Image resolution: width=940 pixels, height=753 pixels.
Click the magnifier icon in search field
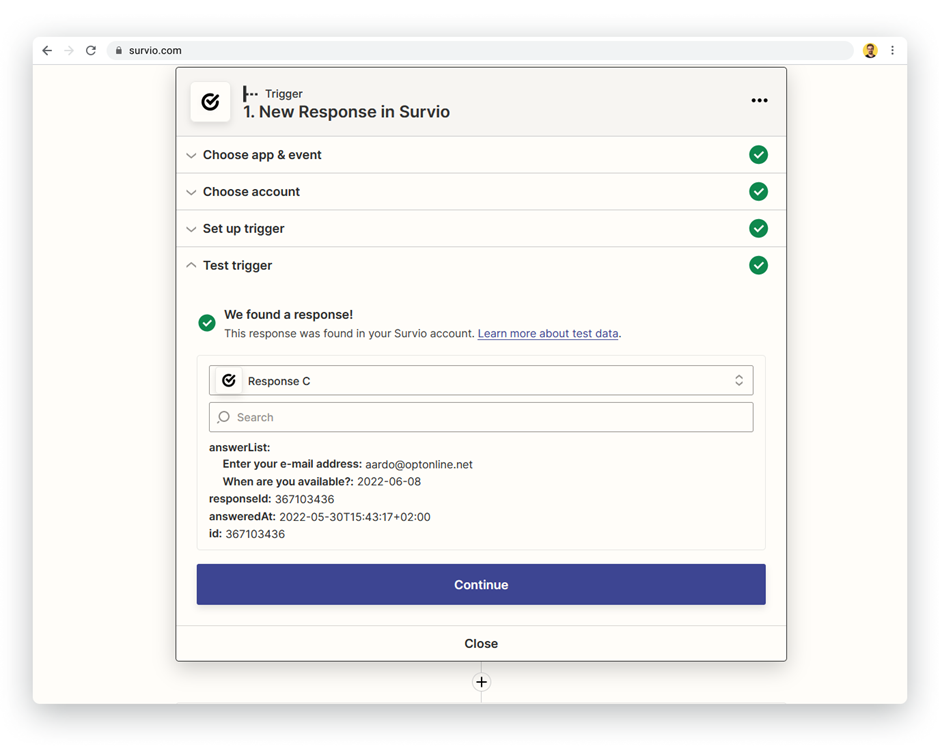[x=224, y=417]
